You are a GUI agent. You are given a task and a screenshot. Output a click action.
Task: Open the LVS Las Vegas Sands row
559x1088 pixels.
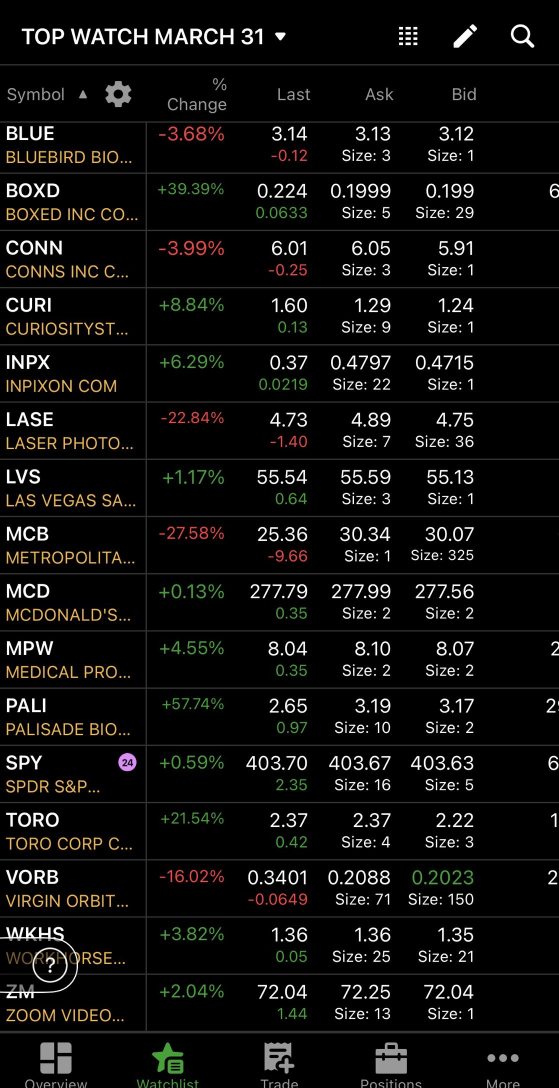pos(280,488)
